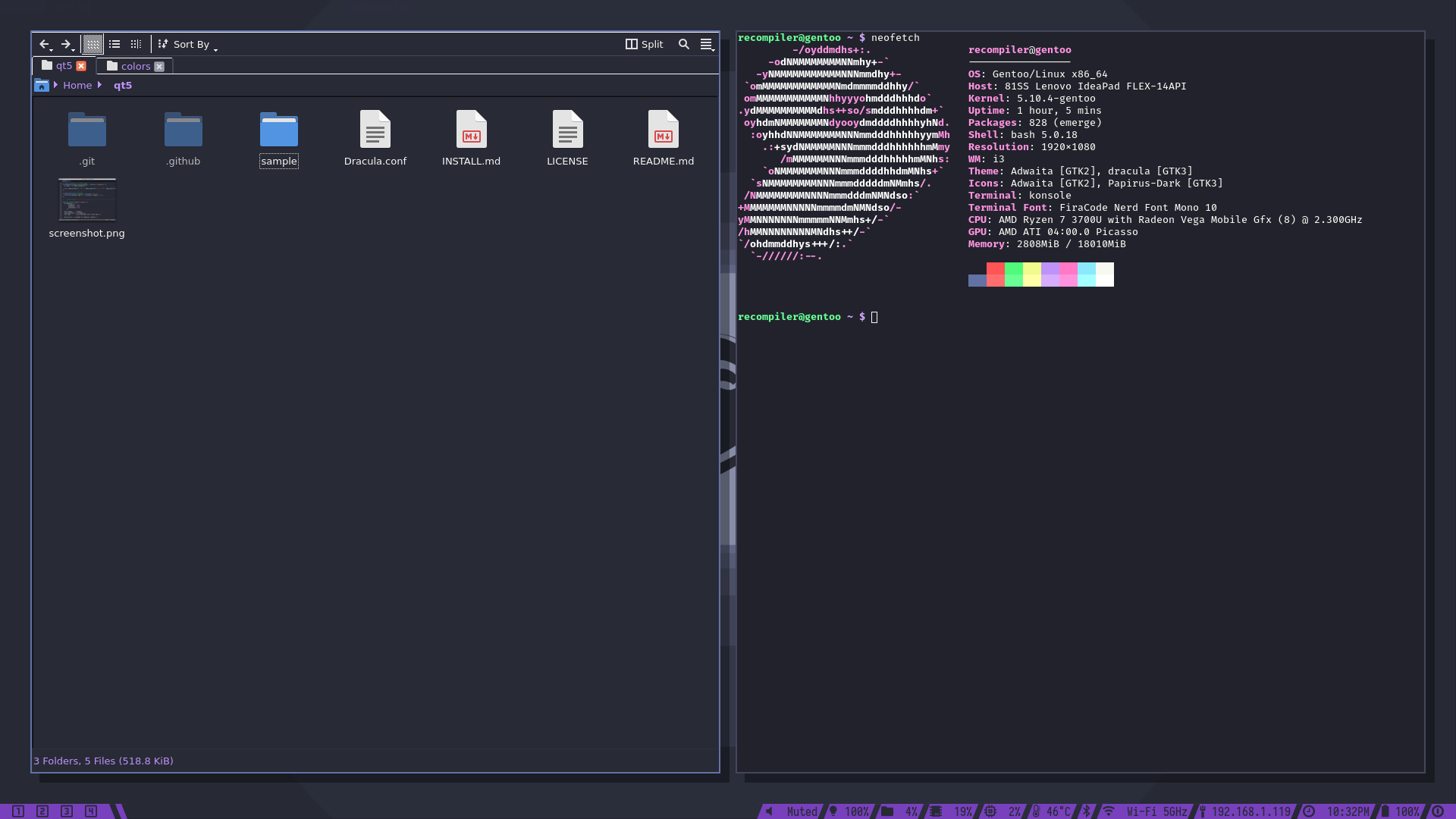Click the Memory line in neofetch output
This screenshot has height=819, width=1456.
point(1046,244)
